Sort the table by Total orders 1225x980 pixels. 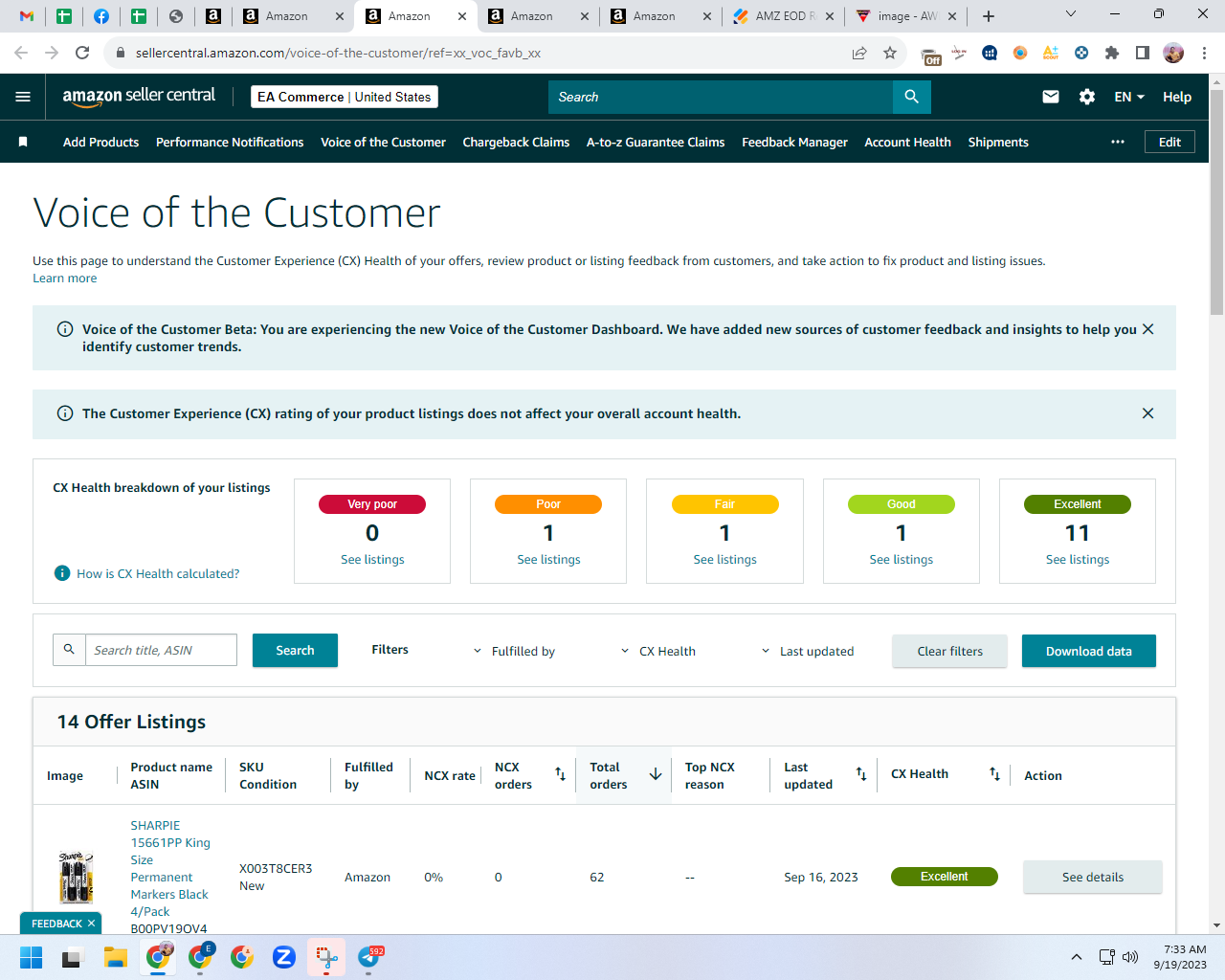(656, 774)
